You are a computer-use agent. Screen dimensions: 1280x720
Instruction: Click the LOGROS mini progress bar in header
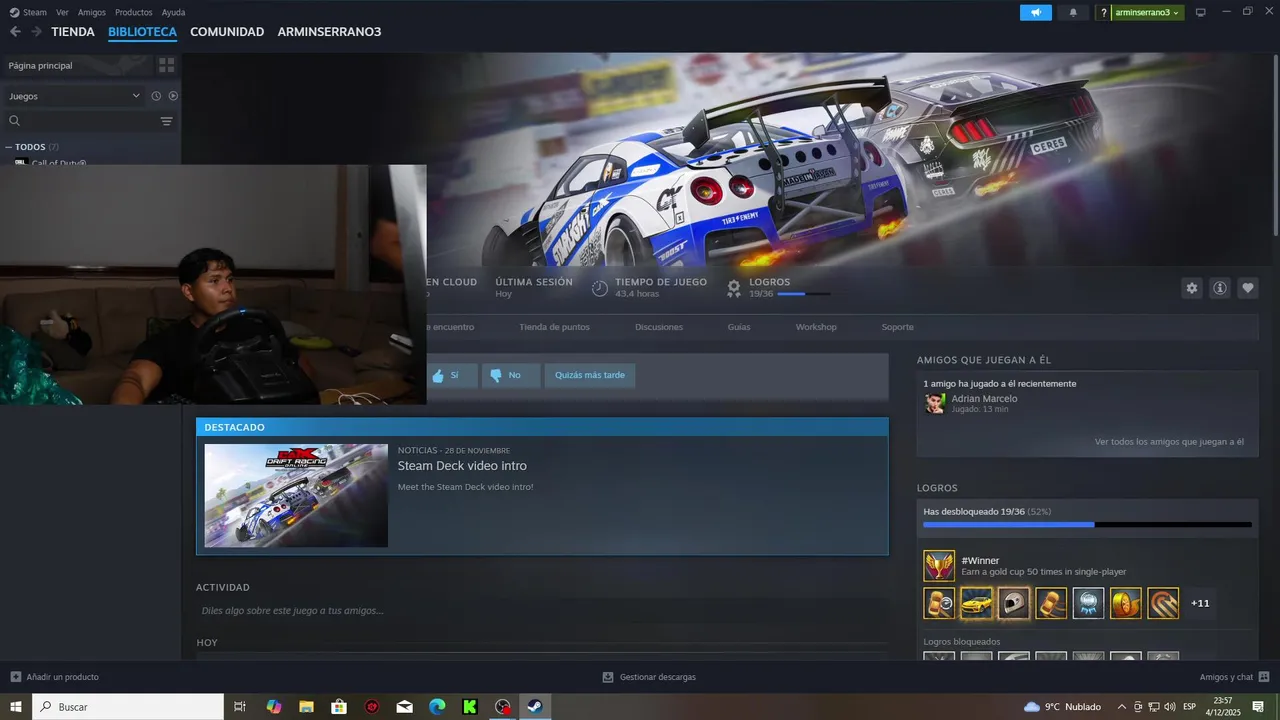[803, 294]
